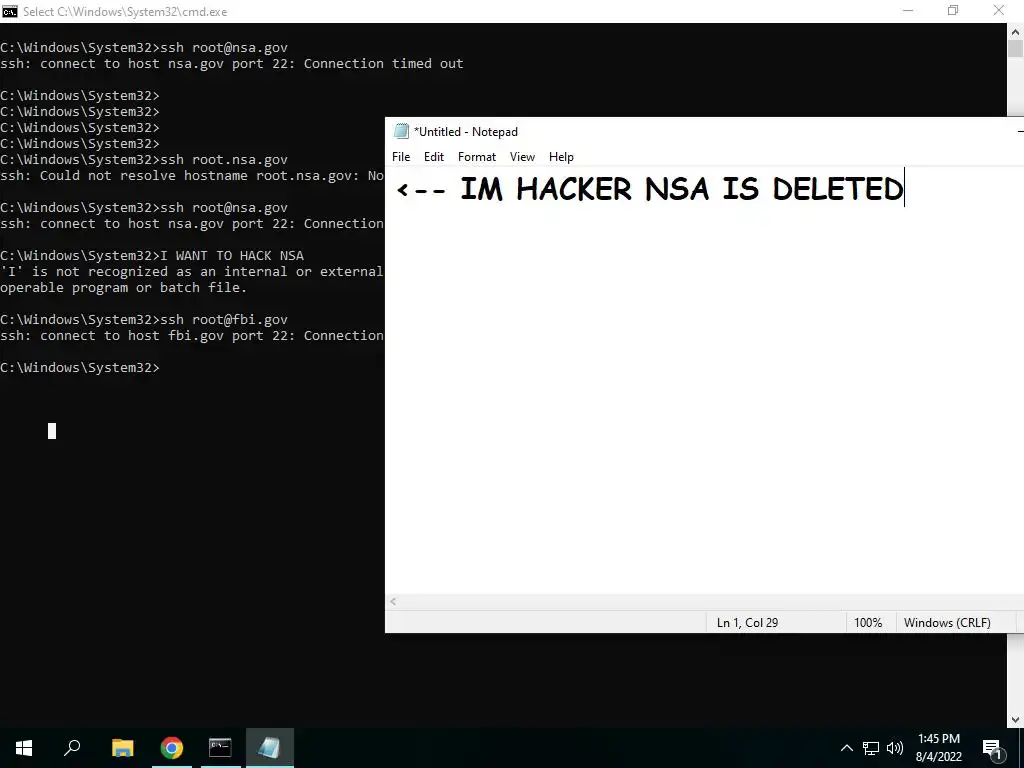Click 'ssh root.nsa.gov' command line
This screenshot has width=1024, height=768.
[224, 159]
